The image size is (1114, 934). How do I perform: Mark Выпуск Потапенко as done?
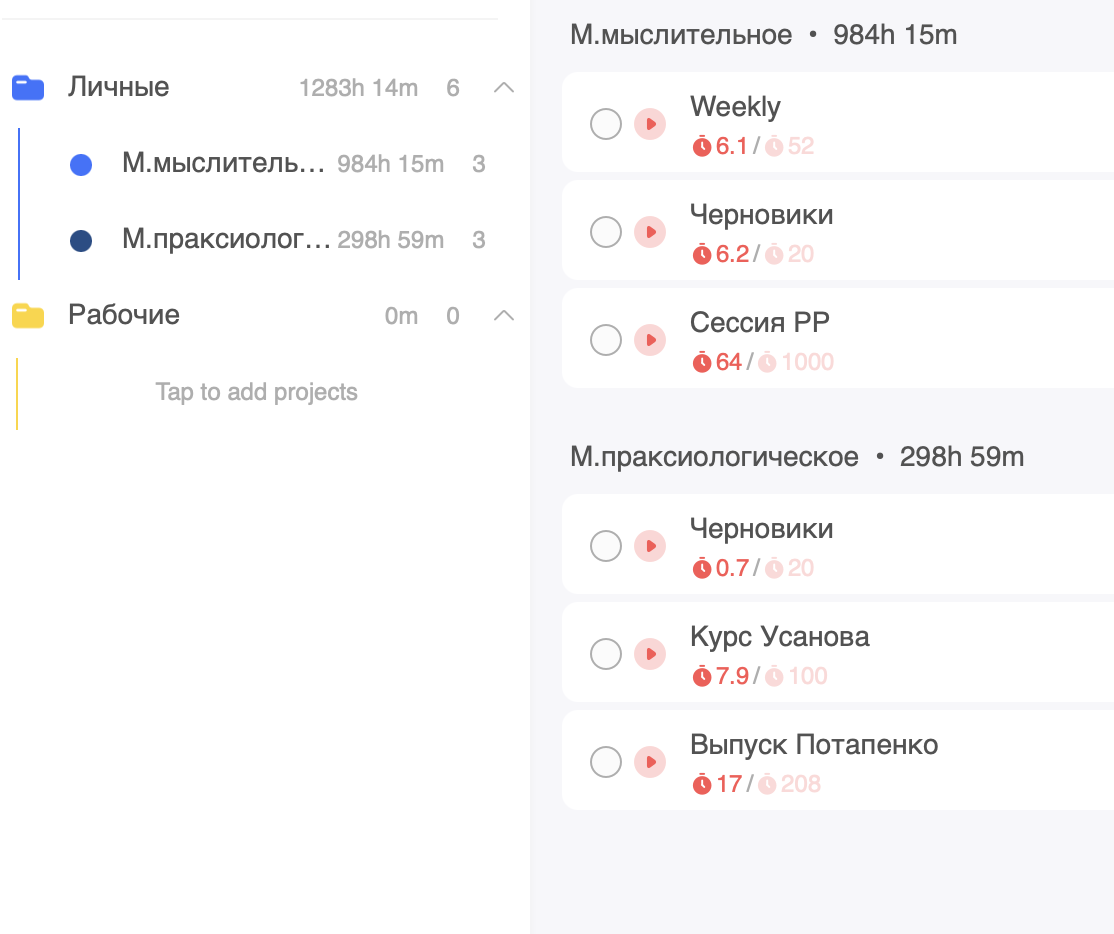coord(606,762)
